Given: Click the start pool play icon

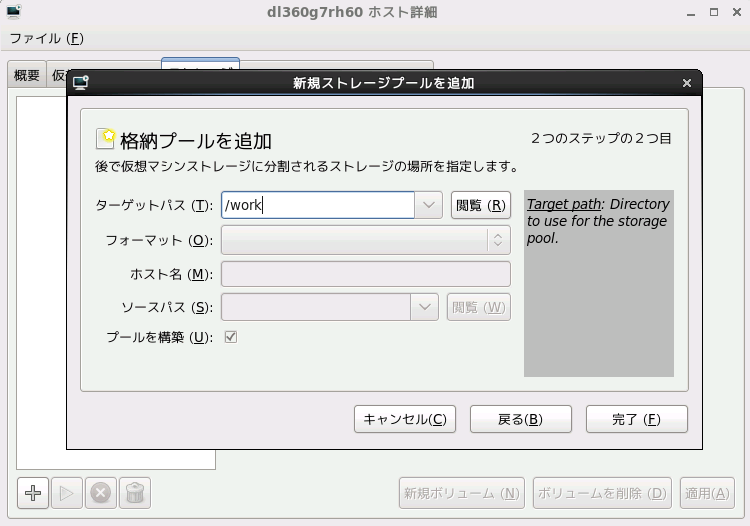Looking at the screenshot, I should pyautogui.click(x=66, y=493).
